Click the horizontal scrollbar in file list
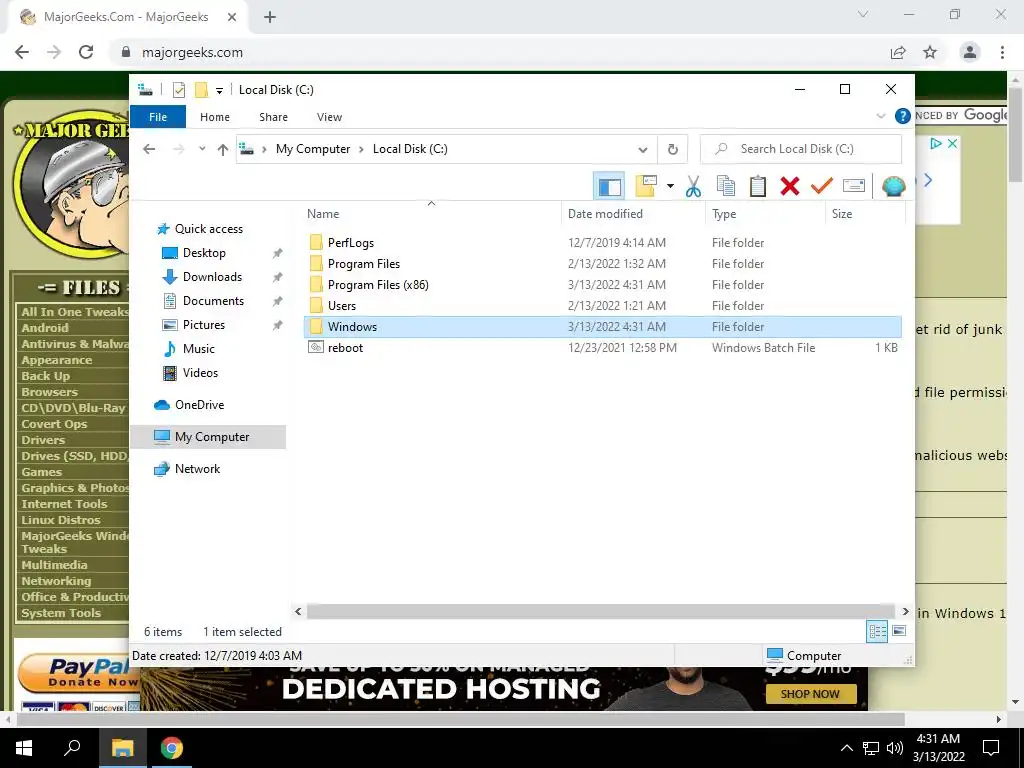Image resolution: width=1024 pixels, height=768 pixels. 600,612
